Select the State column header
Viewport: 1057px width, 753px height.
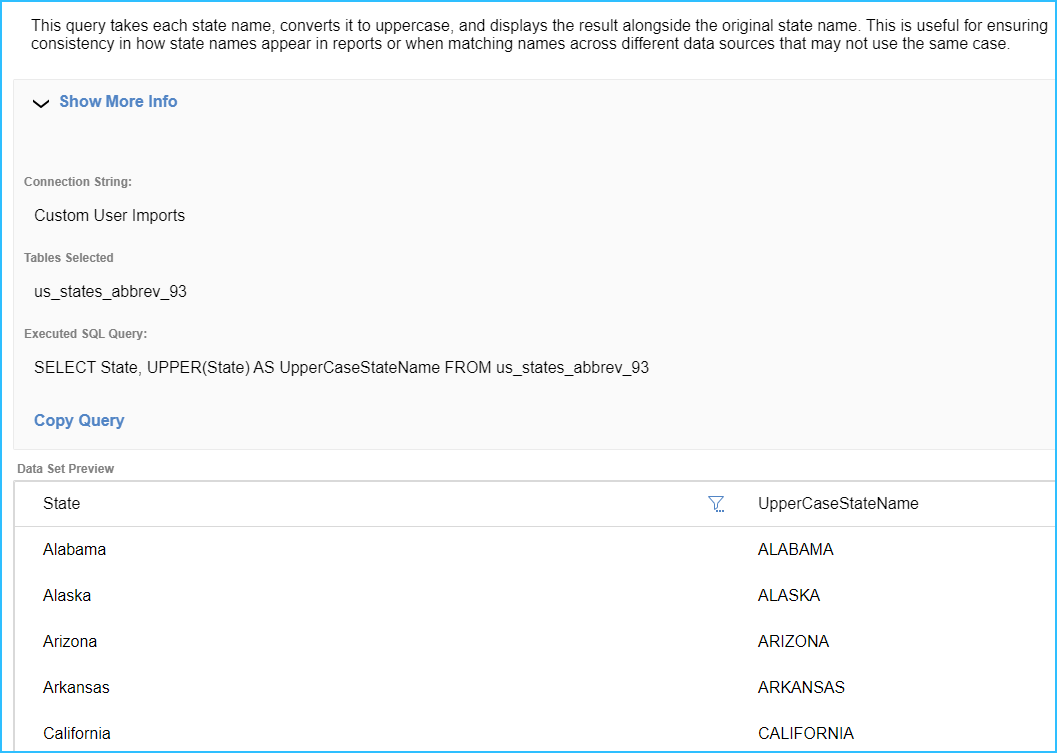[61, 504]
